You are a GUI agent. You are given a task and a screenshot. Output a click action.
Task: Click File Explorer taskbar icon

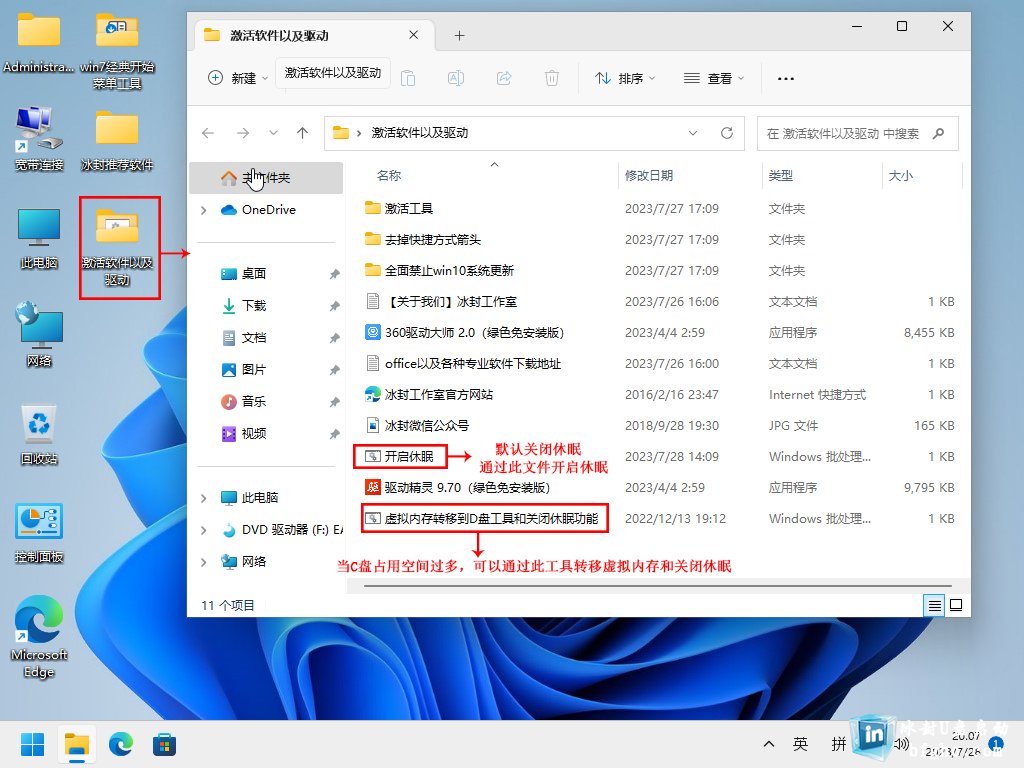pyautogui.click(x=76, y=744)
